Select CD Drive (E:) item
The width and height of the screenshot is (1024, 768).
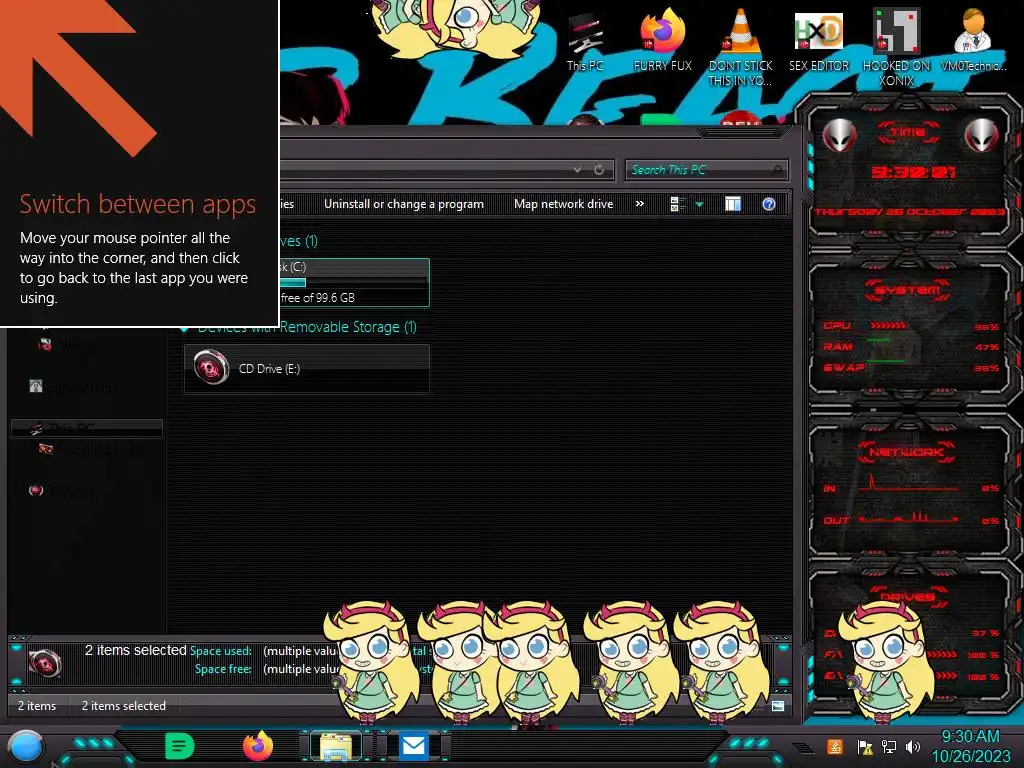pyautogui.click(x=307, y=368)
